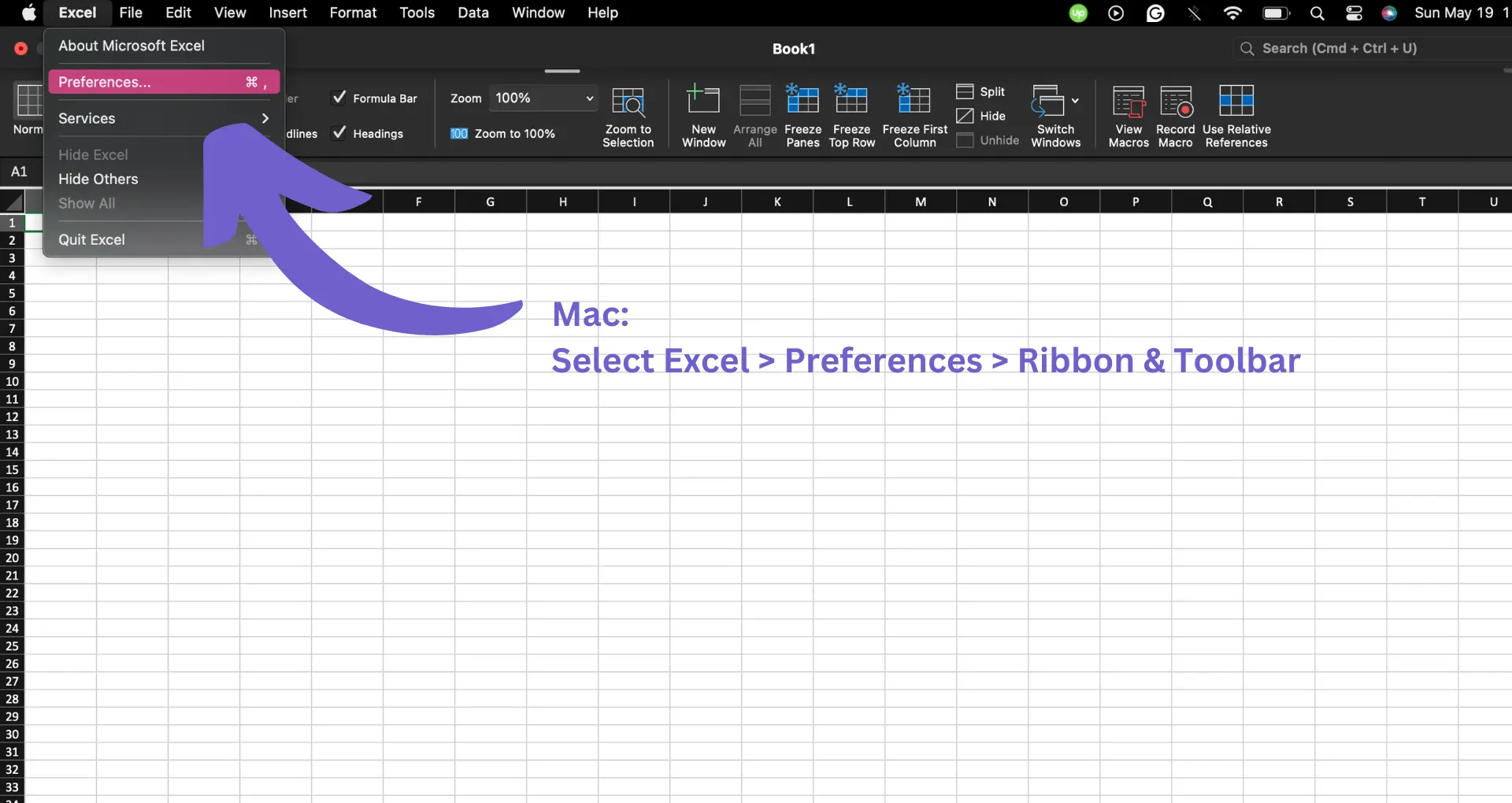Image resolution: width=1512 pixels, height=803 pixels.
Task: Choose Preferences... from the Excel menu
Action: click(x=164, y=82)
